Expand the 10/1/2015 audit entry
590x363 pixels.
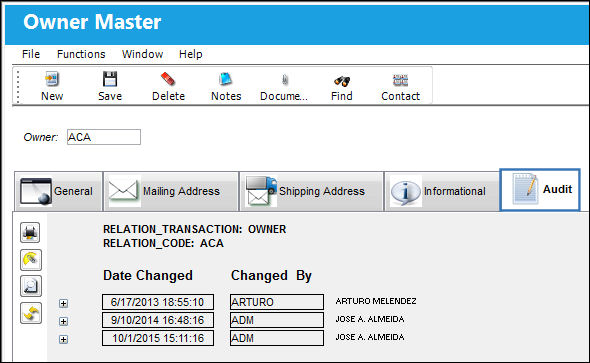click(x=63, y=339)
